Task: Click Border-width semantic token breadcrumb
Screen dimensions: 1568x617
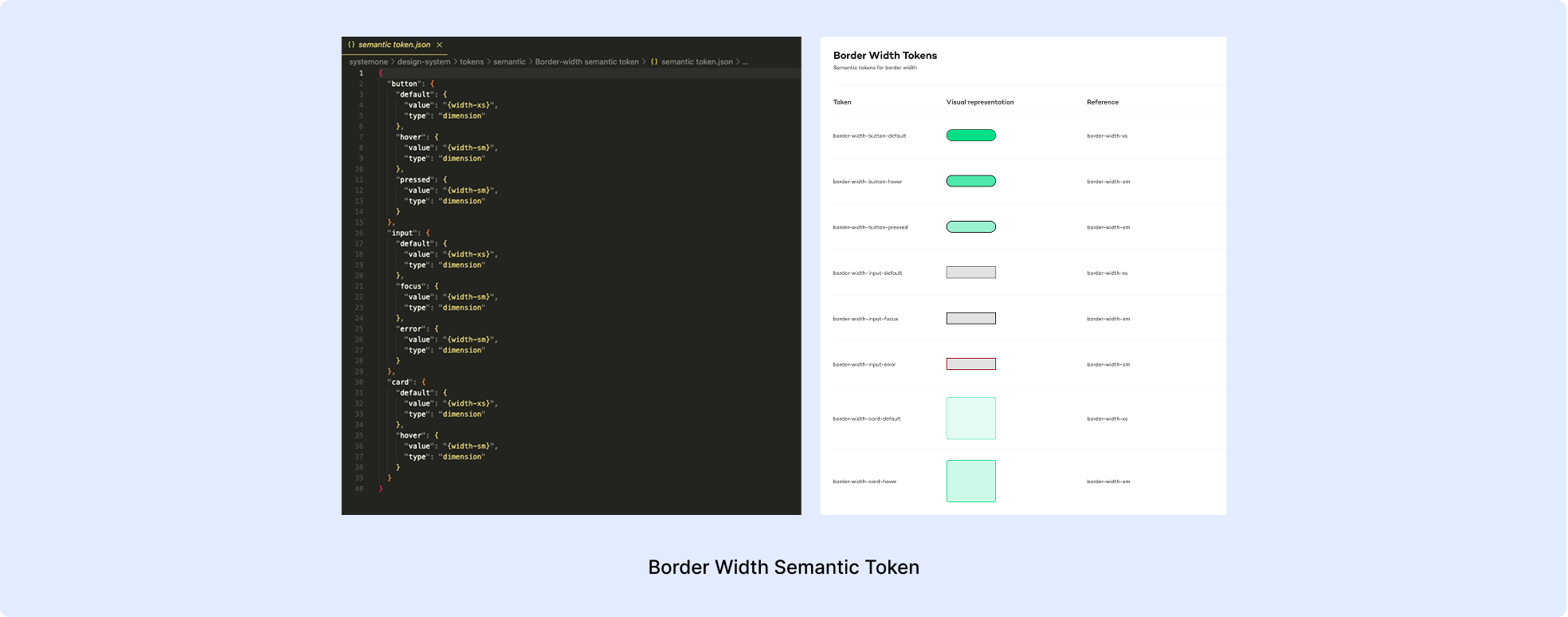Action: 586,62
